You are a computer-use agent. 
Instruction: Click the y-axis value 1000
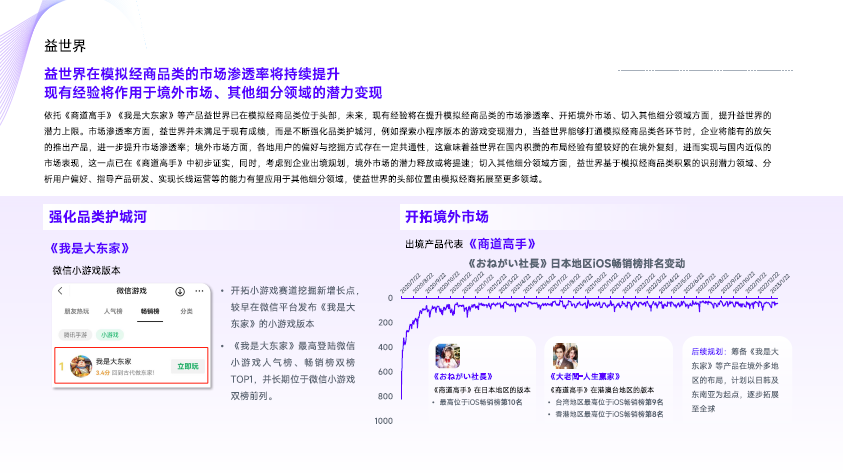coord(384,421)
